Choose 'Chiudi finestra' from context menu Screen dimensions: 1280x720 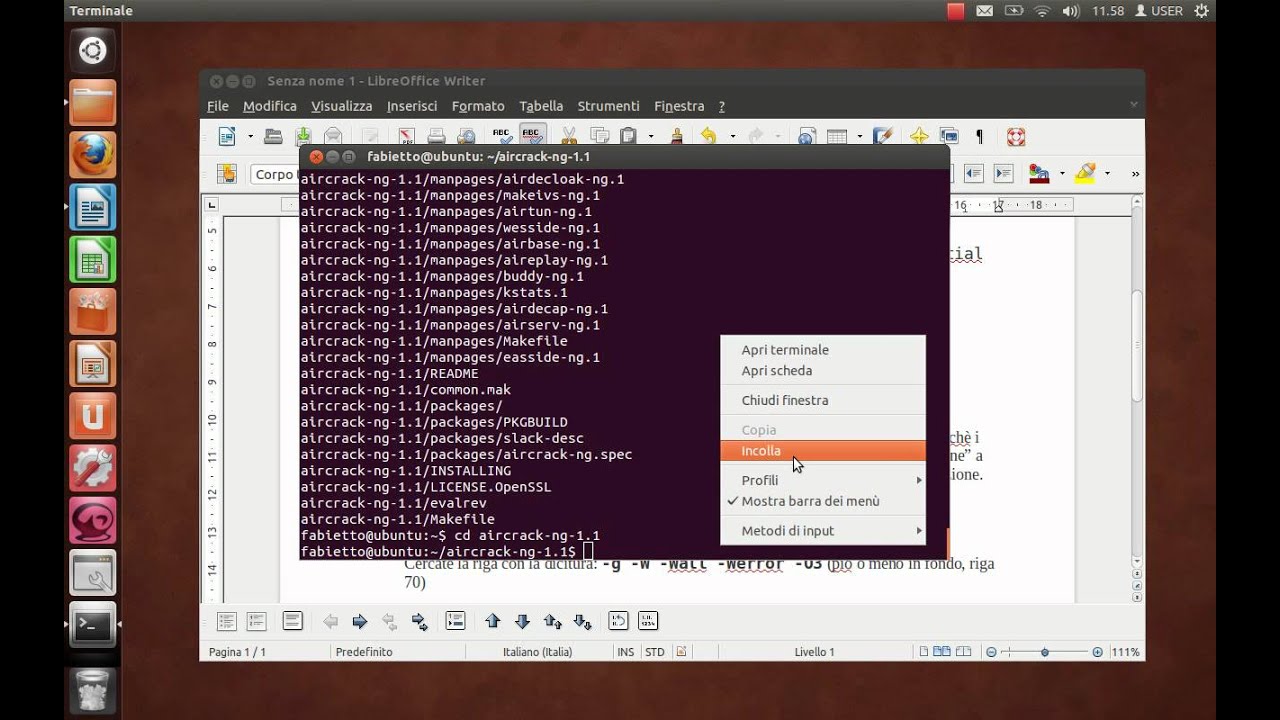tap(822, 400)
